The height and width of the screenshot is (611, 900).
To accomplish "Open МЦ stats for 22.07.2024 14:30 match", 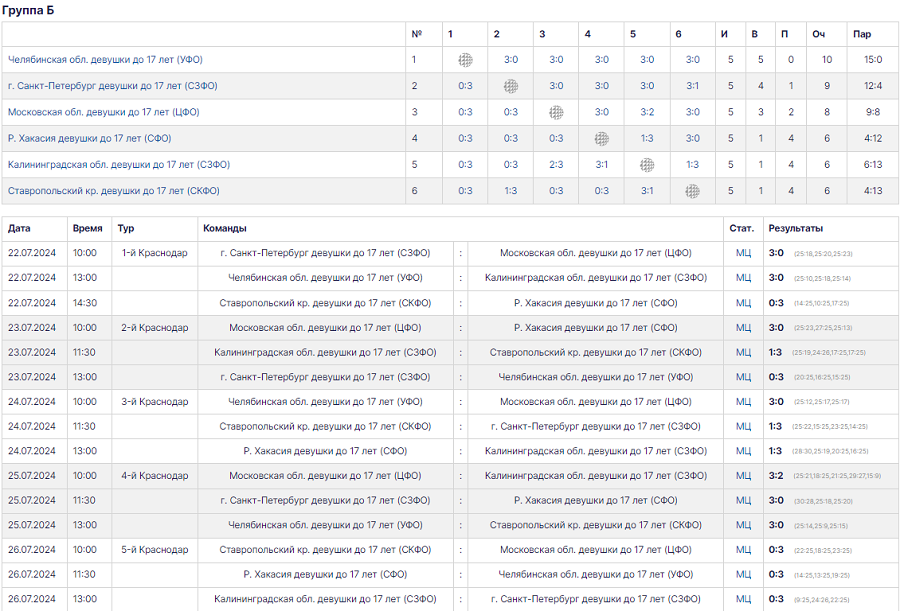I will 743,303.
